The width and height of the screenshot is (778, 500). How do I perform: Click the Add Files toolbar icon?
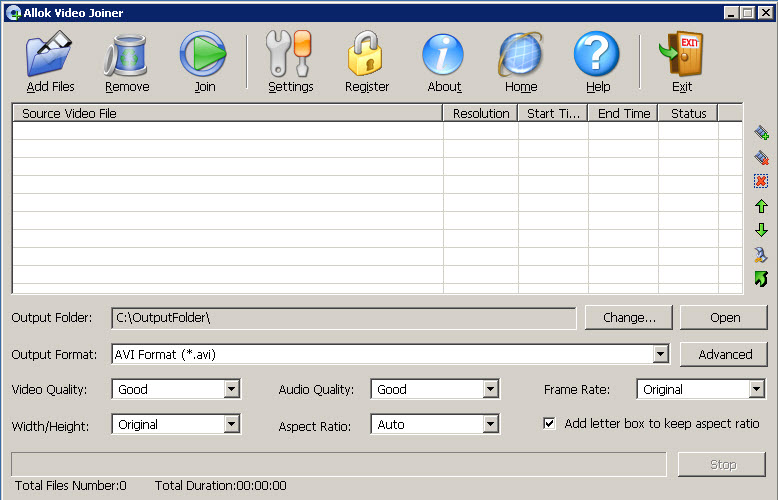click(49, 53)
